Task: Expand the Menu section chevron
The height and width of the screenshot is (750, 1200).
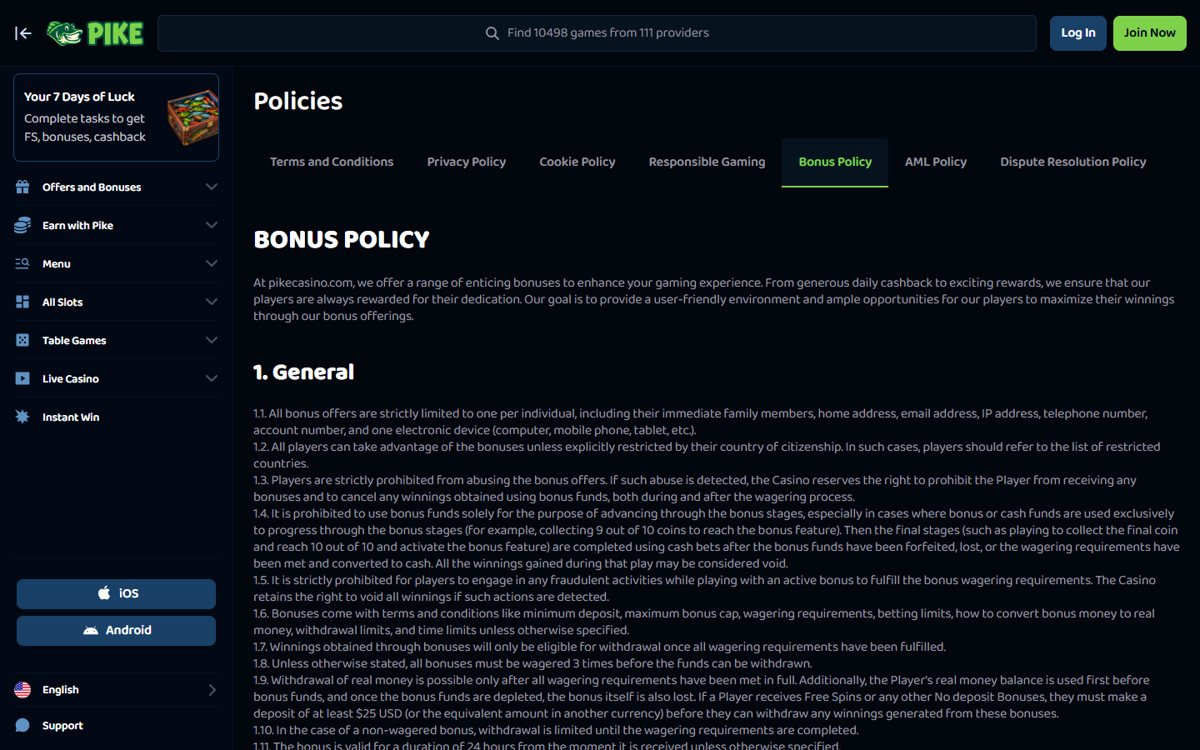Action: coord(211,264)
